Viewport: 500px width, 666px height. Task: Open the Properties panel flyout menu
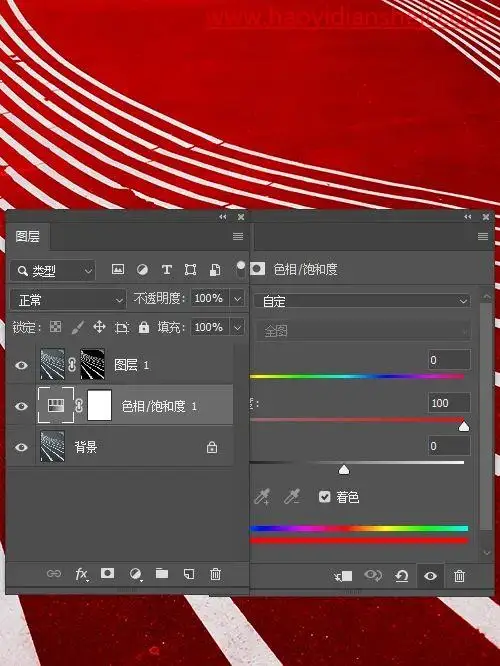click(483, 236)
